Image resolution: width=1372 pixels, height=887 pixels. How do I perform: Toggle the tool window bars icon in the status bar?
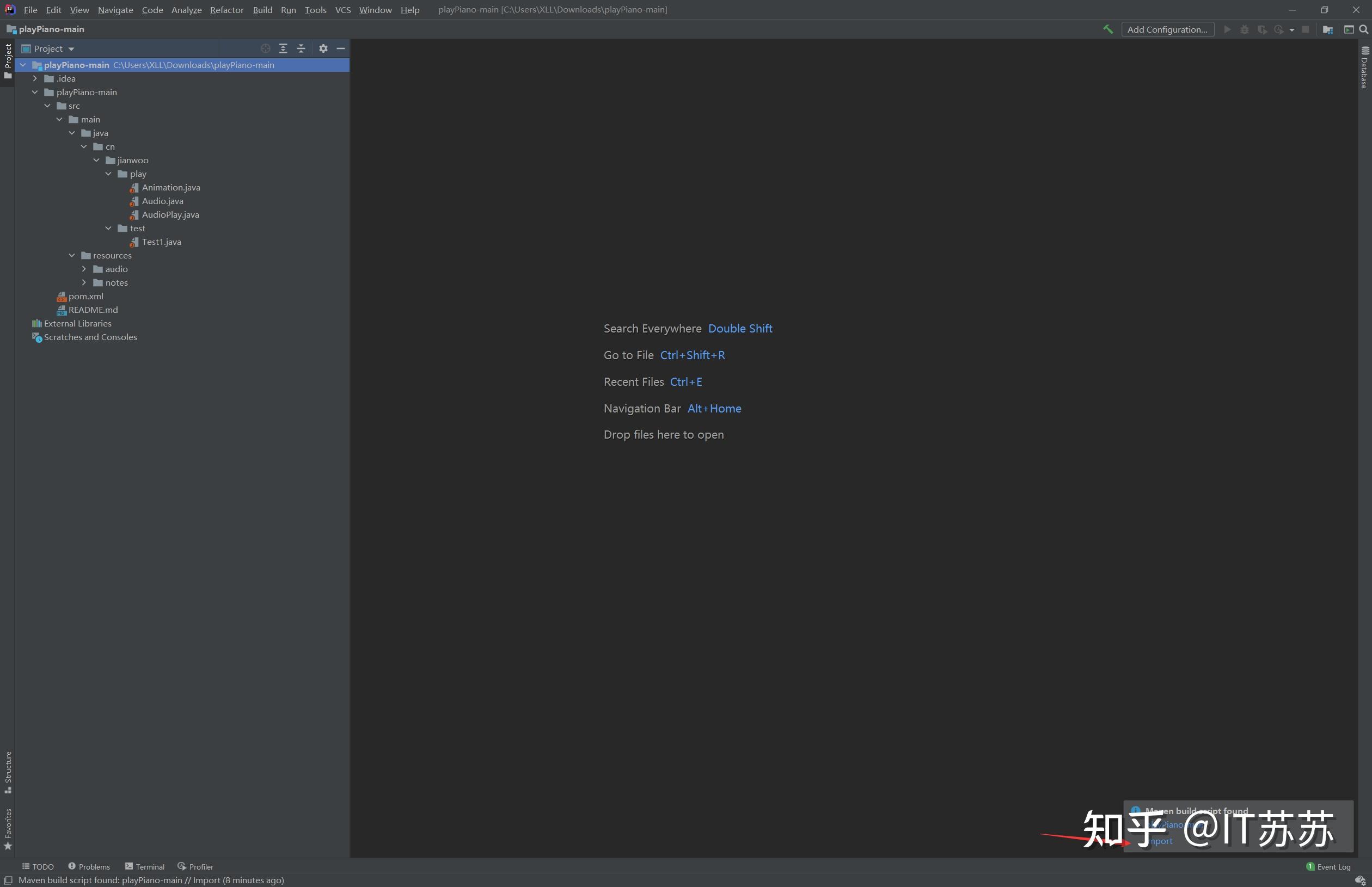tap(8, 880)
